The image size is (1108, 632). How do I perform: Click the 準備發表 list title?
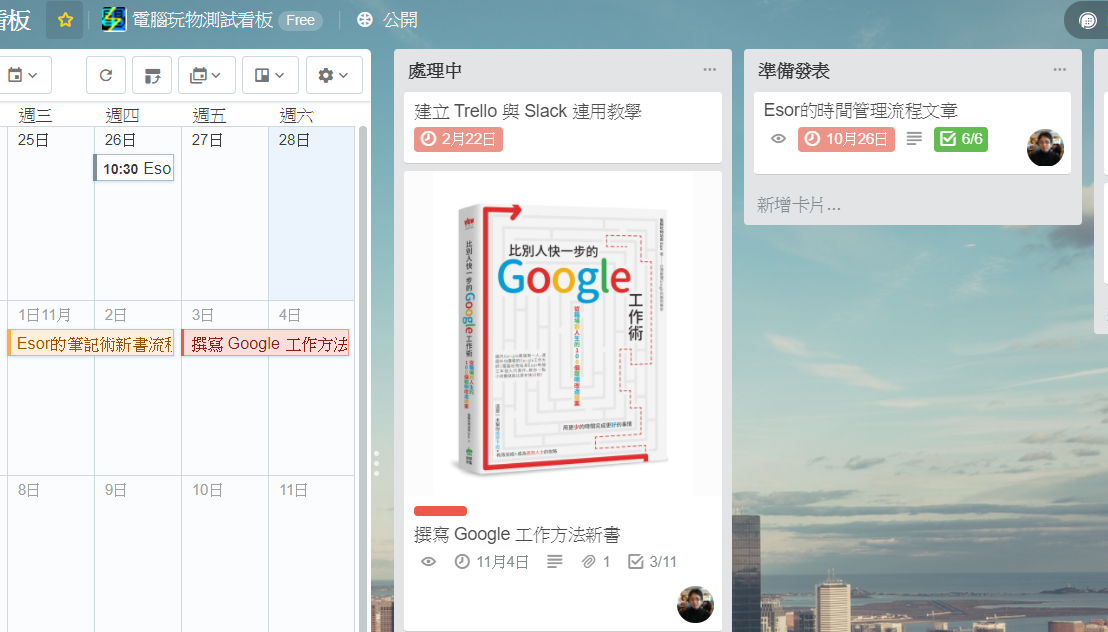[794, 71]
